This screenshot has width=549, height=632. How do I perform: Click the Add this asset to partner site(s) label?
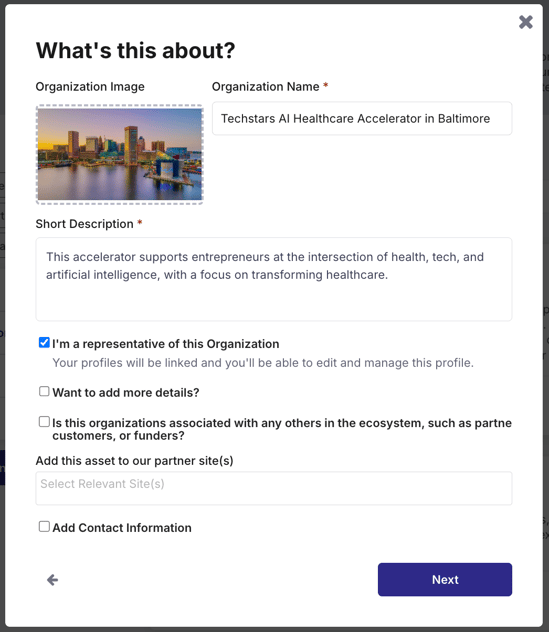(135, 461)
